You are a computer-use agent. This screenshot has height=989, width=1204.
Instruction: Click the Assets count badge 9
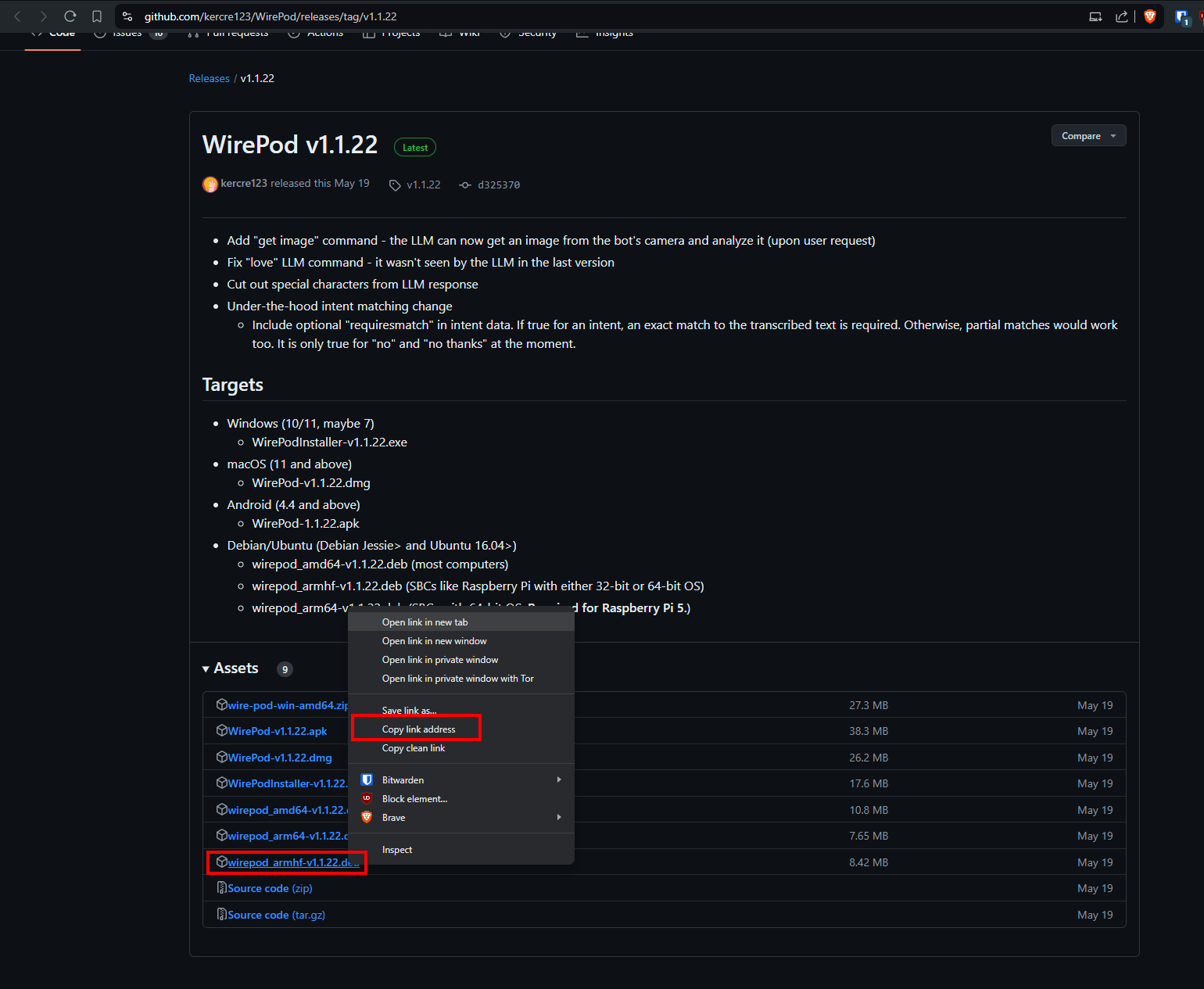tap(285, 669)
